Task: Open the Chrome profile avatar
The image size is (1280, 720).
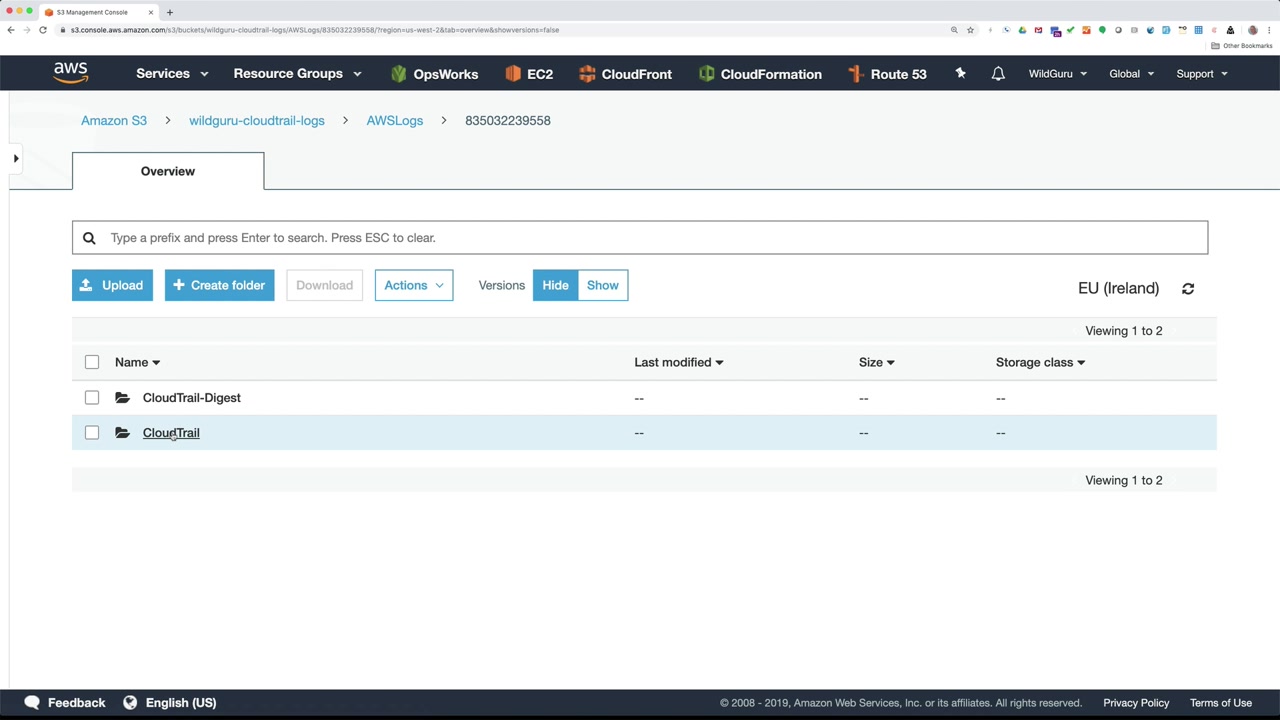Action: 1253,30
